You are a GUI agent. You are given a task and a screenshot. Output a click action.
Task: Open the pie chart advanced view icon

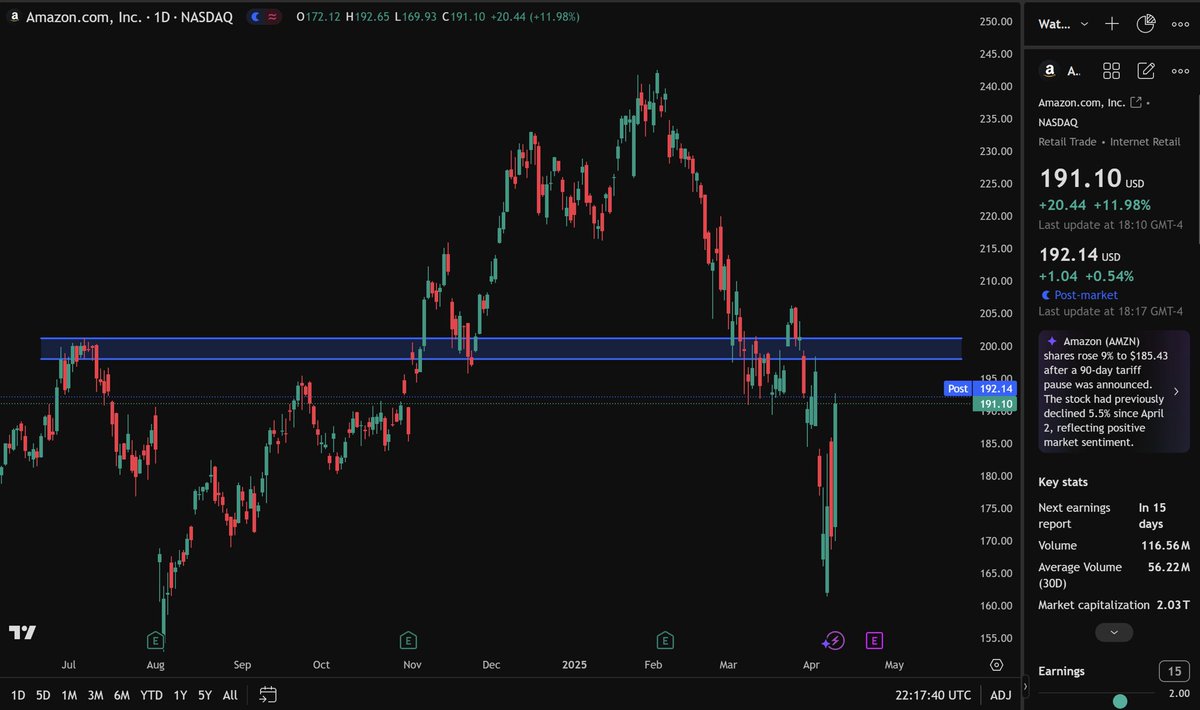pos(1146,23)
